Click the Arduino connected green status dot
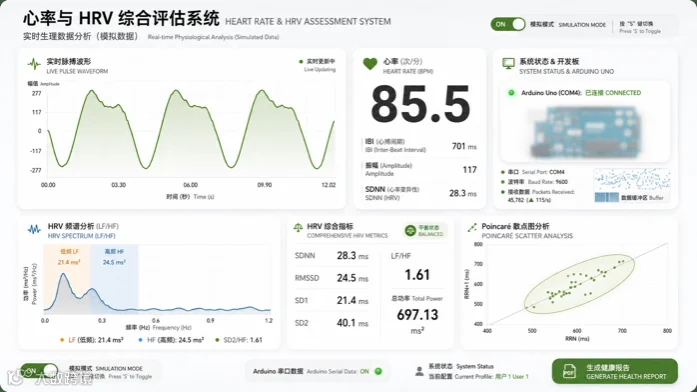This screenshot has height=392, width=697. (511, 93)
